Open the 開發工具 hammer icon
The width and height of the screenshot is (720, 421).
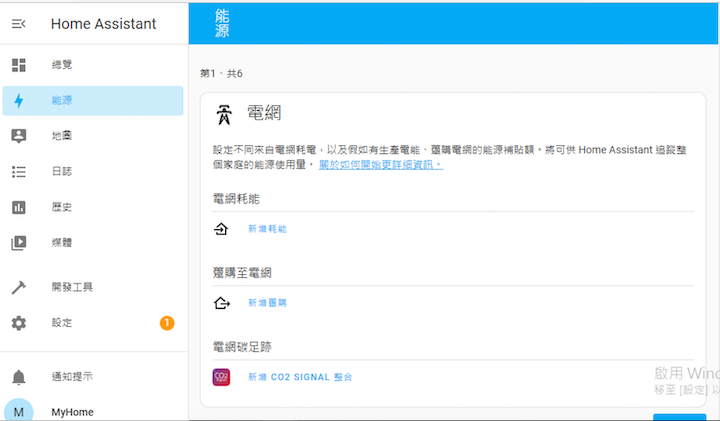coord(19,287)
